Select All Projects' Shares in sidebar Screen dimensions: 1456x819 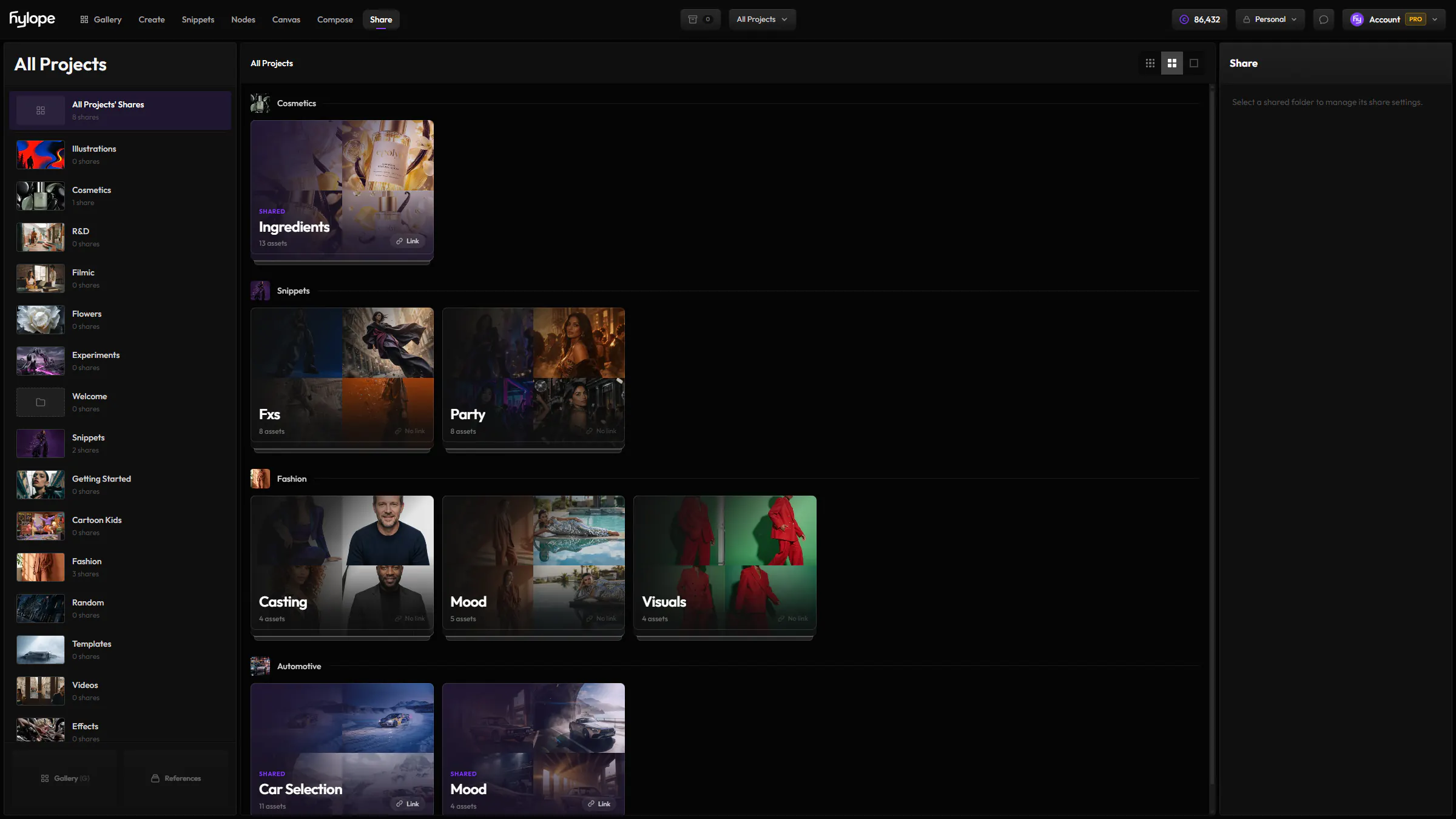tap(120, 110)
